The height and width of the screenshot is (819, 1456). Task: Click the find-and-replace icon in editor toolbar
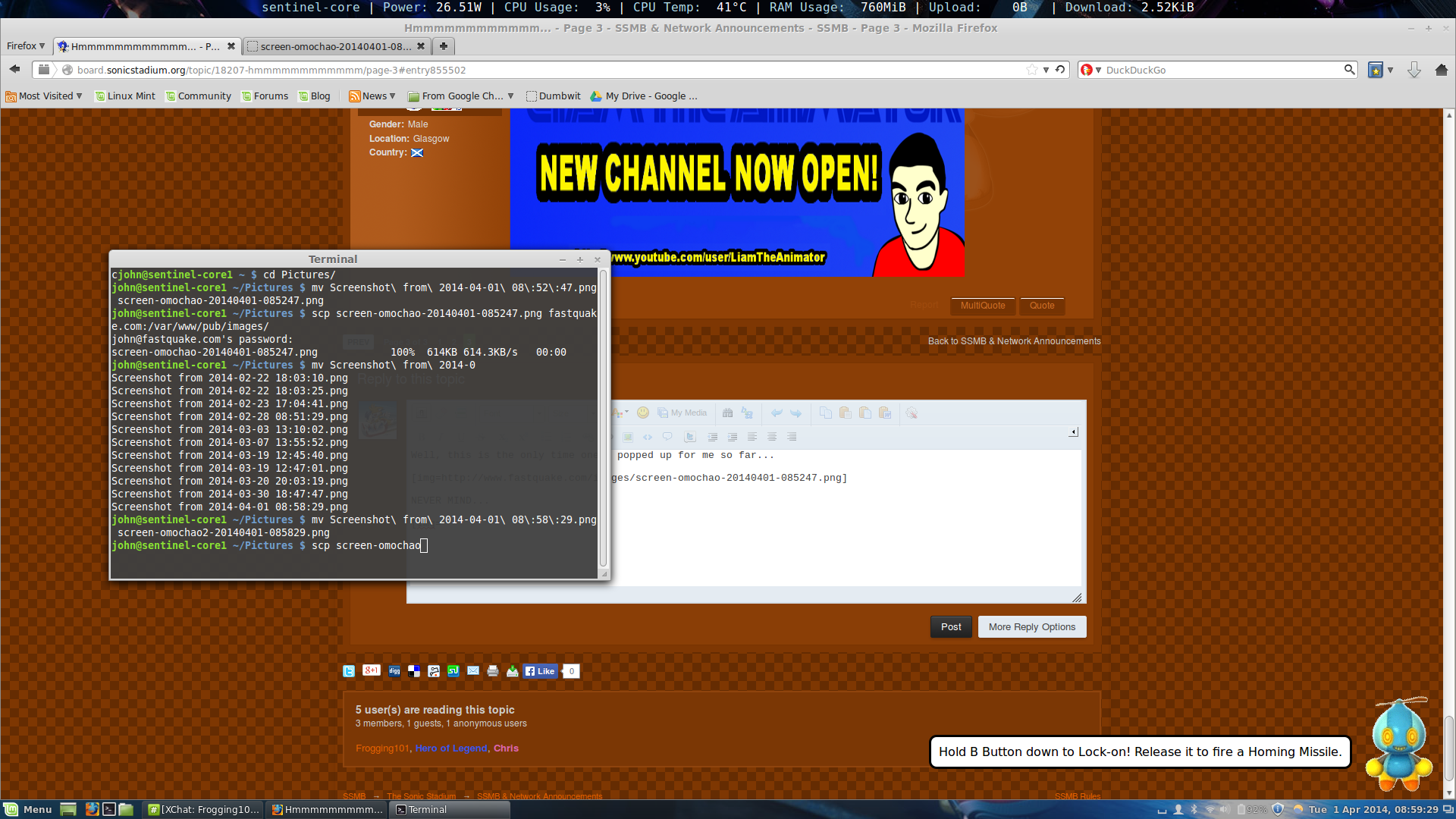[x=747, y=413]
